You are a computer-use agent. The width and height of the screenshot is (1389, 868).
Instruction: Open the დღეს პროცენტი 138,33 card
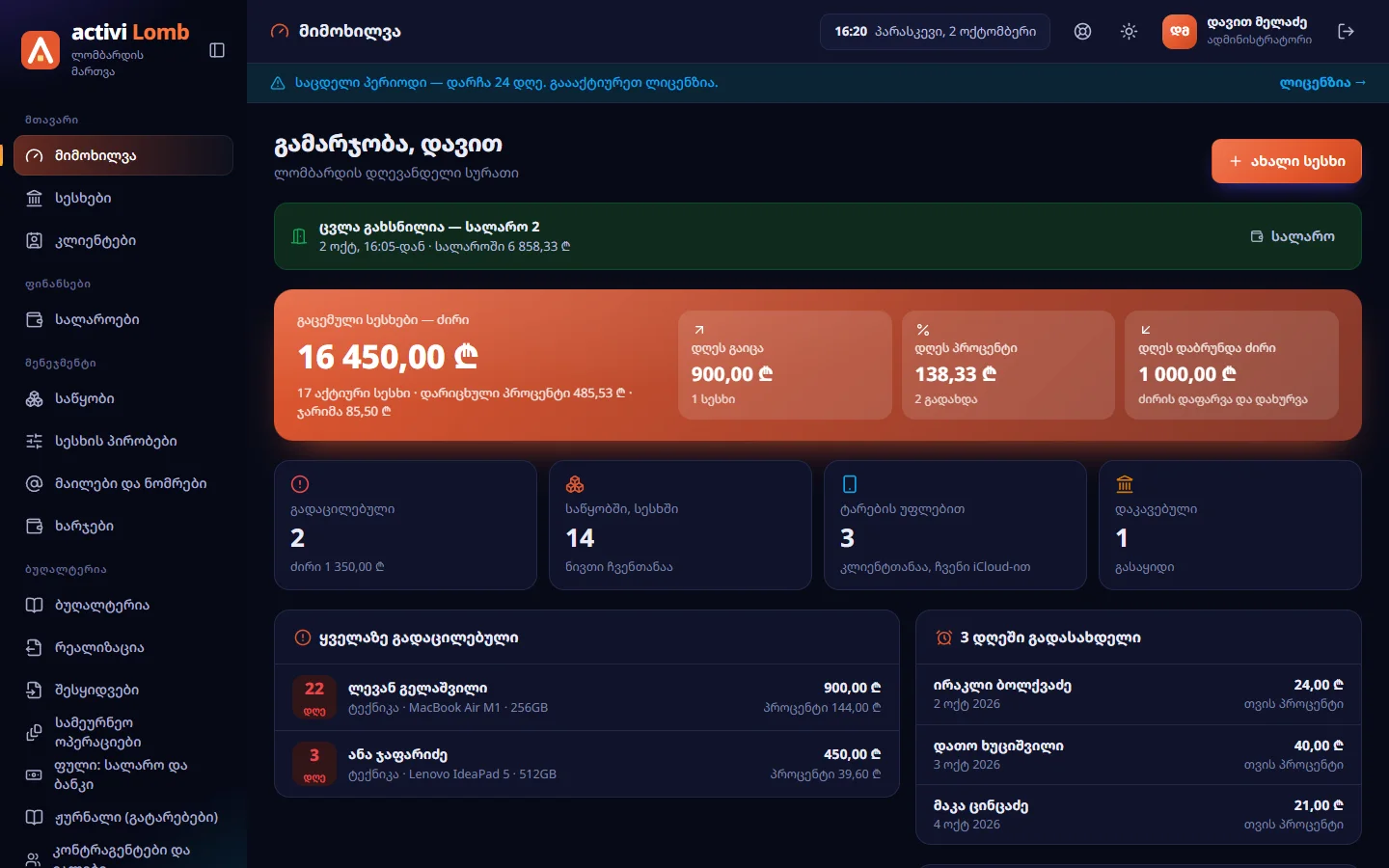pyautogui.click(x=1008, y=365)
